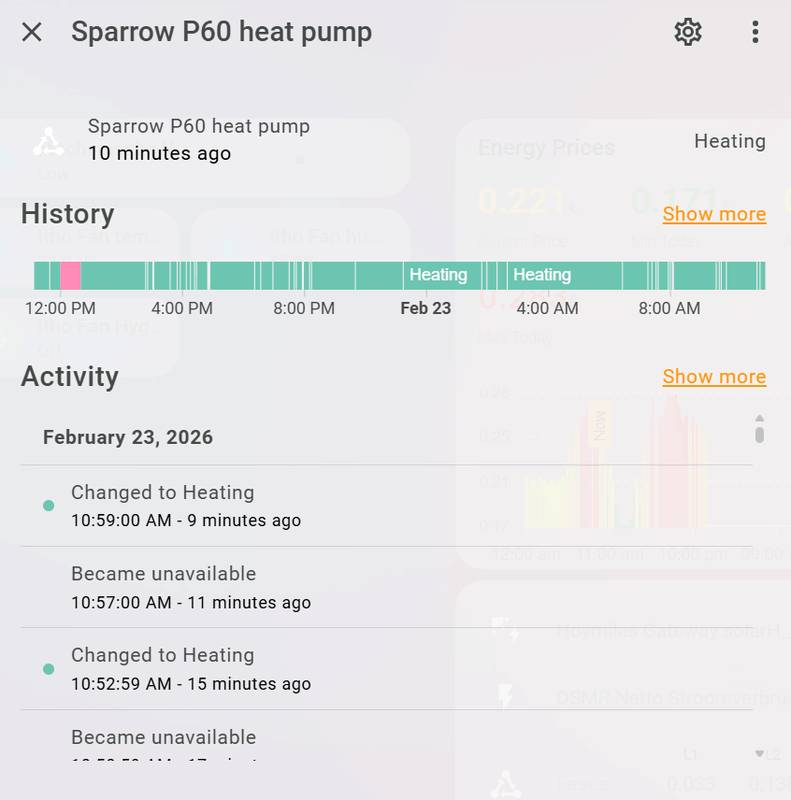Click the February 23, 2026 date header
791x800 pixels.
click(x=128, y=437)
